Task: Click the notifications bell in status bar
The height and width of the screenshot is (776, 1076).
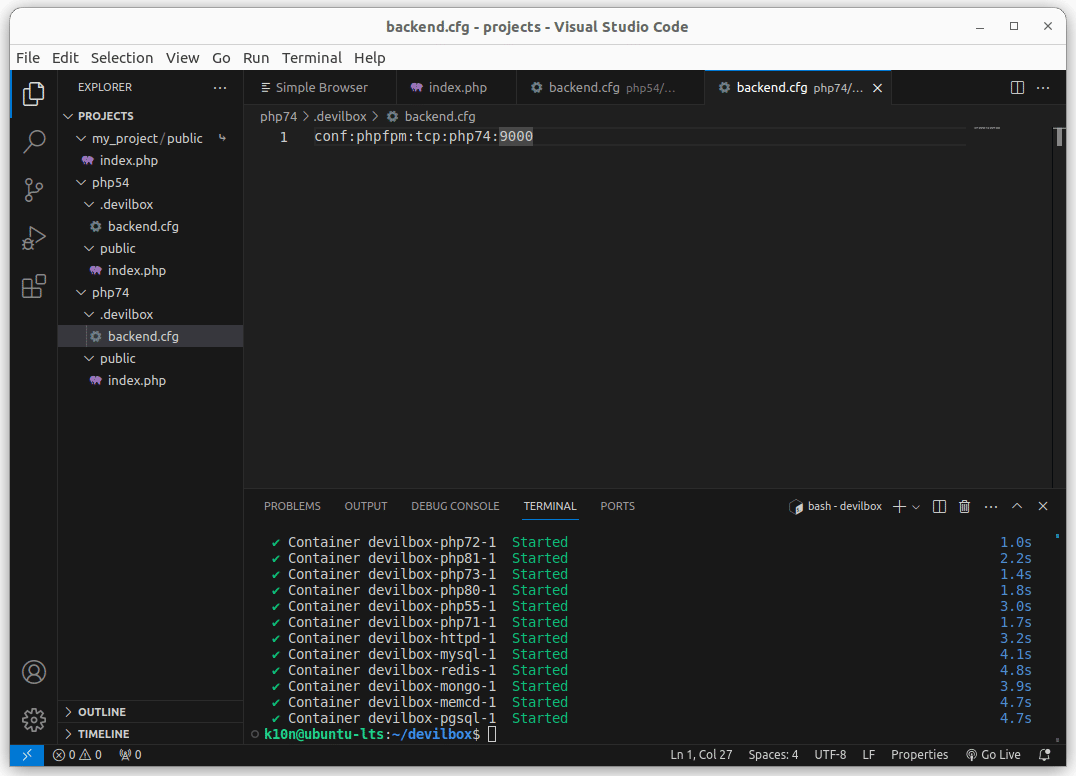Action: point(1045,755)
